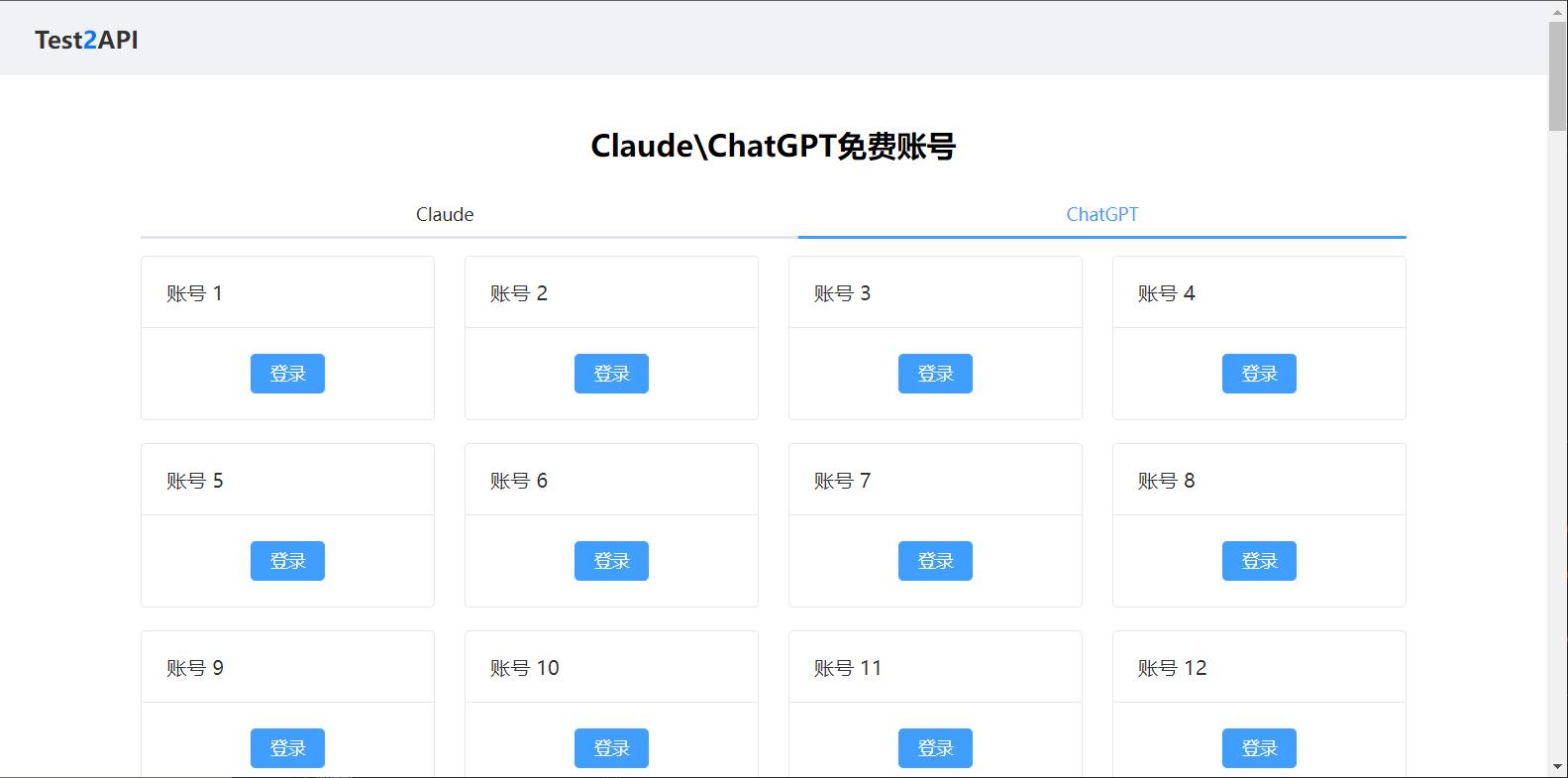Click the 账号 5 card title

click(194, 481)
